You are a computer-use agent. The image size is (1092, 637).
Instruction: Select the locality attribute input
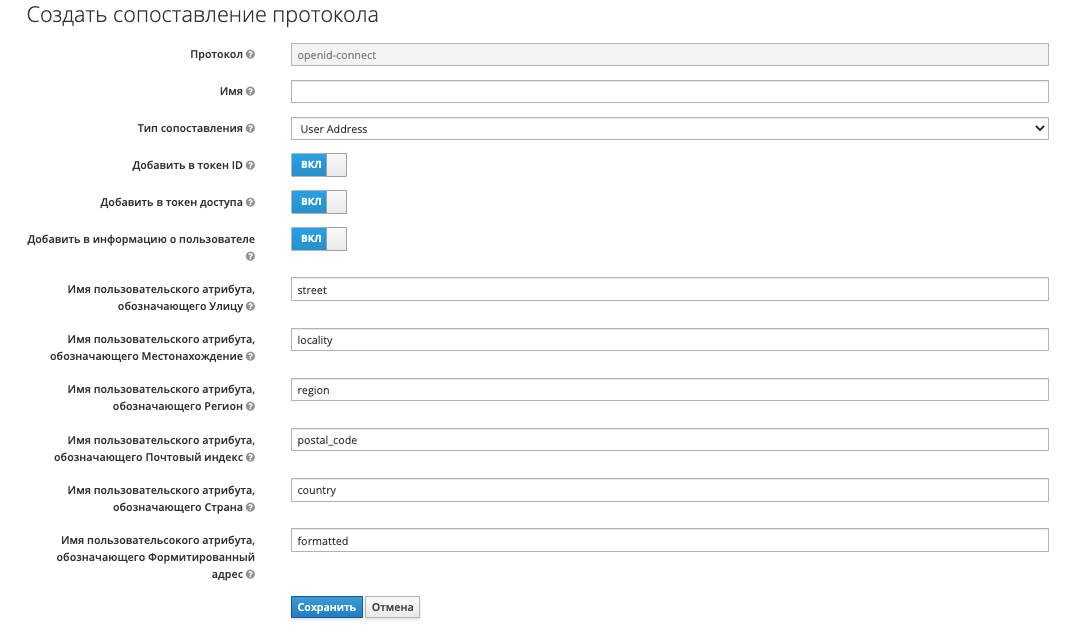click(669, 340)
